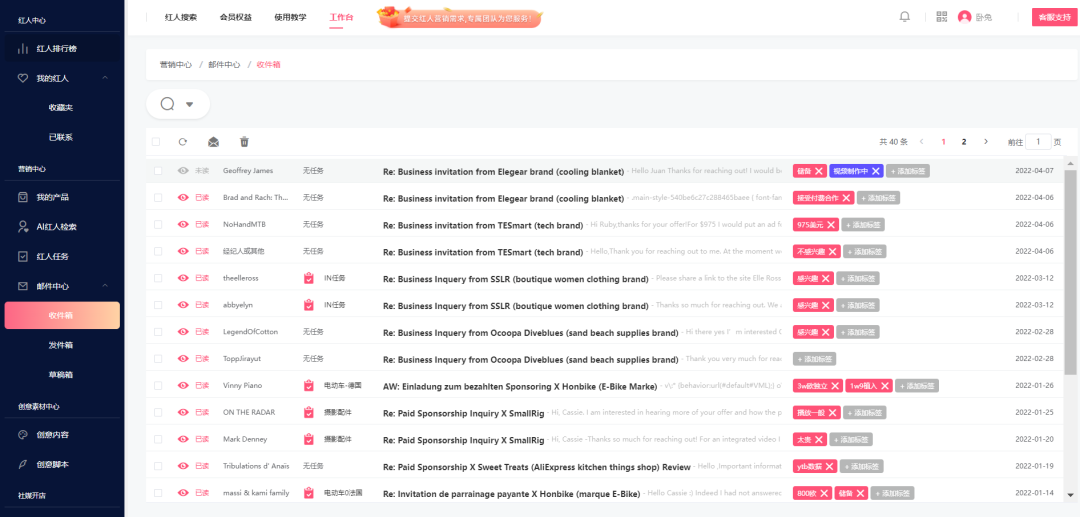Image resolution: width=1080 pixels, height=517 pixels.
Task: Check the NoHandMTB email checkbox
Action: click(158, 224)
